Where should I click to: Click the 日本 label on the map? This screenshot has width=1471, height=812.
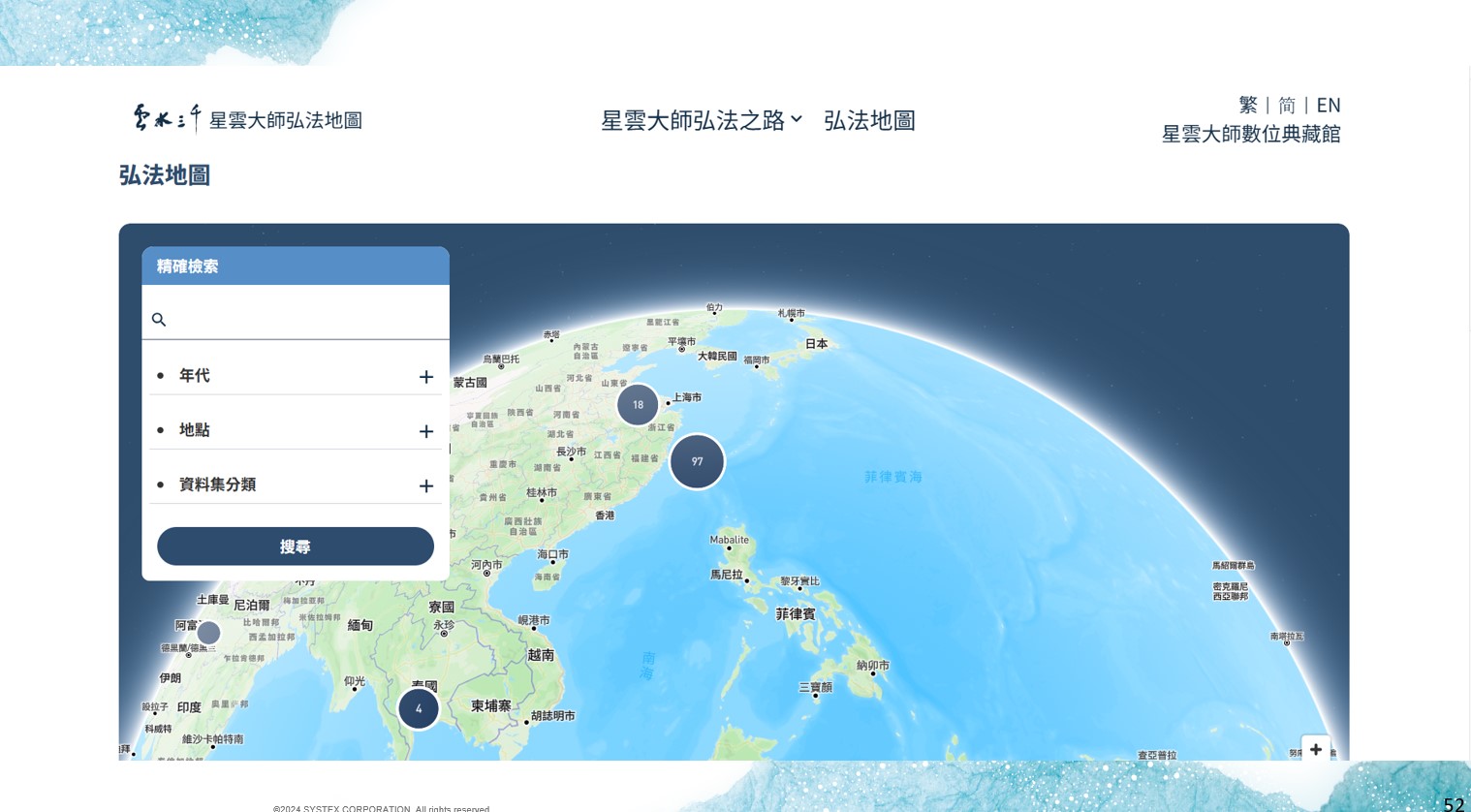pos(817,344)
